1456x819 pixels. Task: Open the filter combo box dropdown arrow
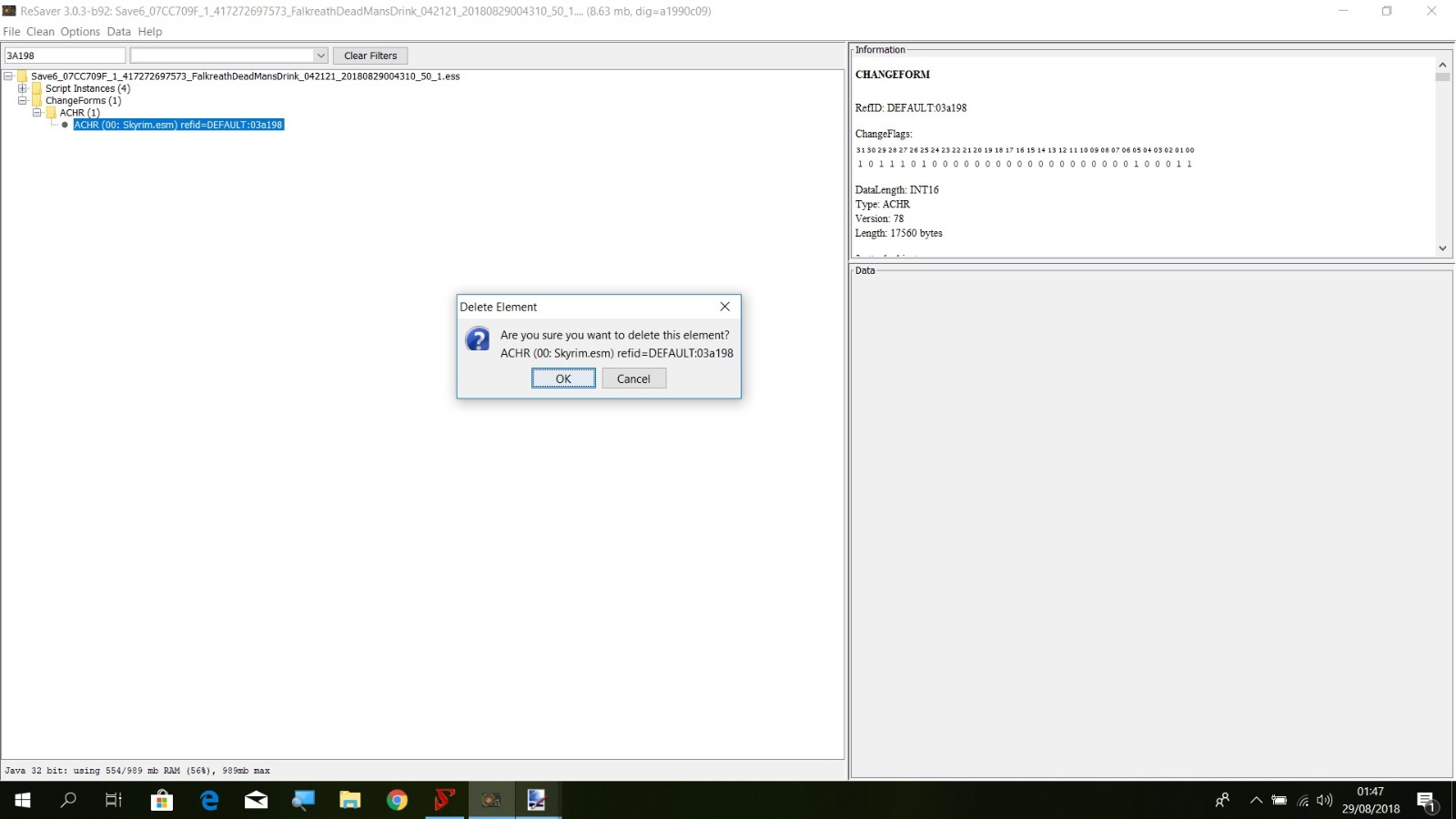coord(320,56)
